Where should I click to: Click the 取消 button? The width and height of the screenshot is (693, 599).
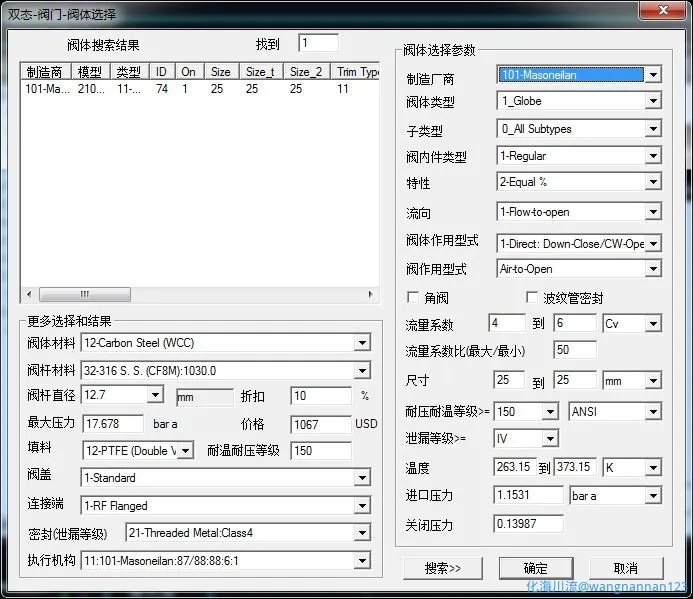626,568
